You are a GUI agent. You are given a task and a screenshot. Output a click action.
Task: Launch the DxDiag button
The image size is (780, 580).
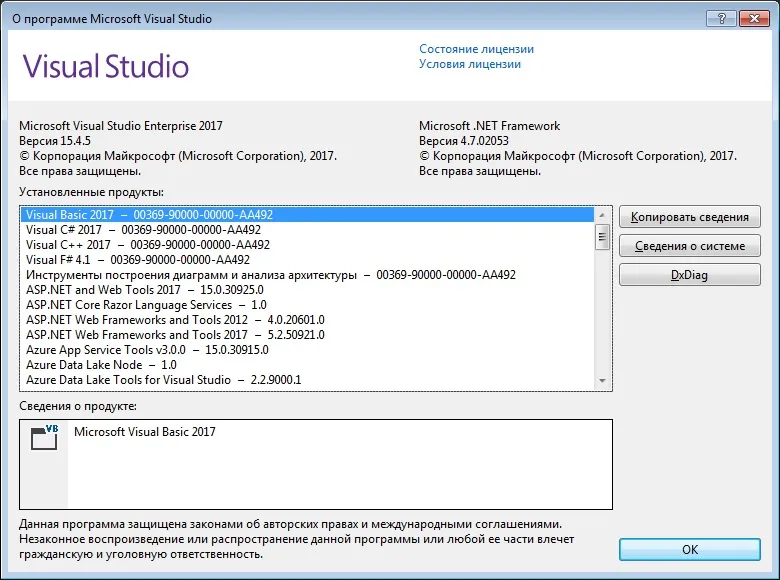point(689,275)
